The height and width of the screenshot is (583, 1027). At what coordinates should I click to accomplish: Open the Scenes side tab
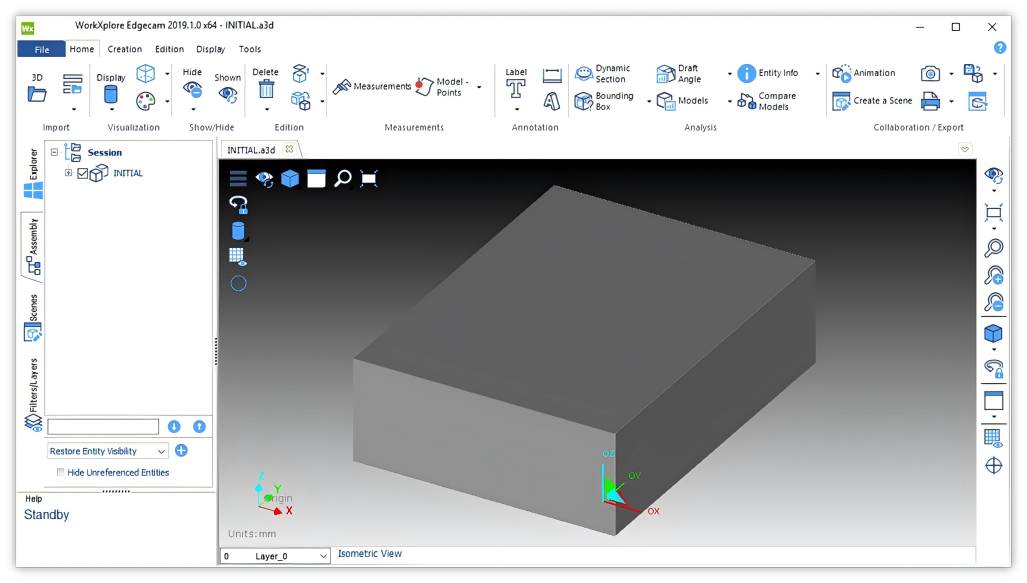pos(33,318)
